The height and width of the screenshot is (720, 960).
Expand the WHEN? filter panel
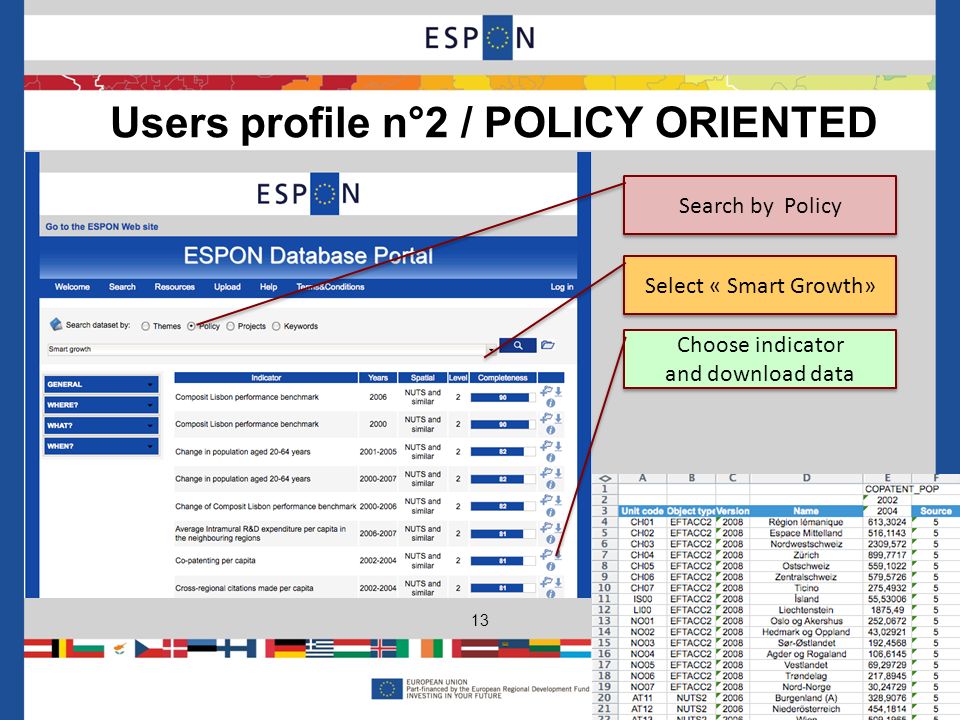click(101, 446)
